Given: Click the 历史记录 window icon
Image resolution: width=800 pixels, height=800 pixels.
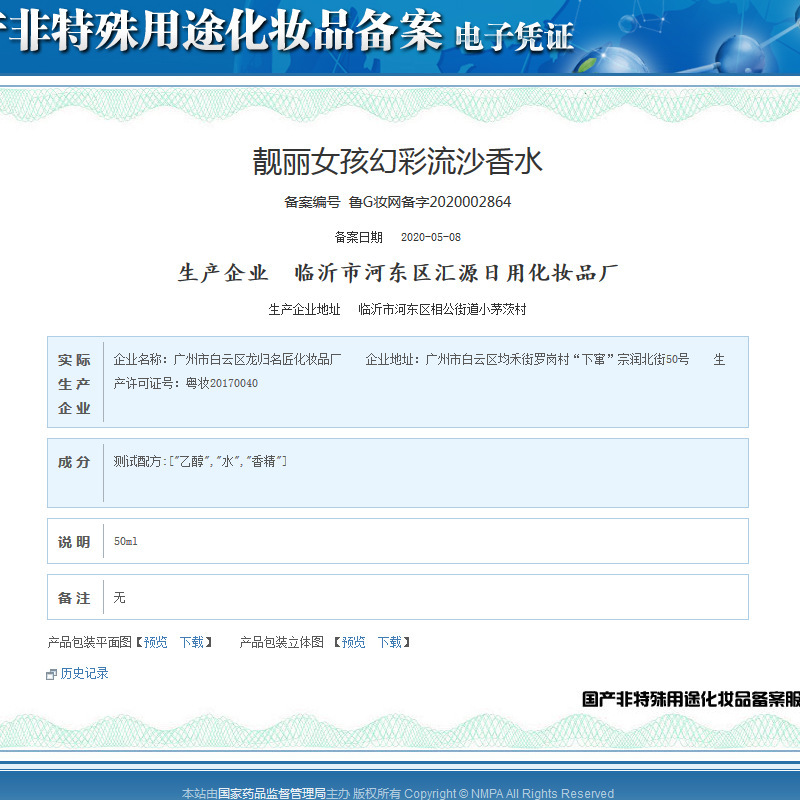Looking at the screenshot, I should point(51,674).
